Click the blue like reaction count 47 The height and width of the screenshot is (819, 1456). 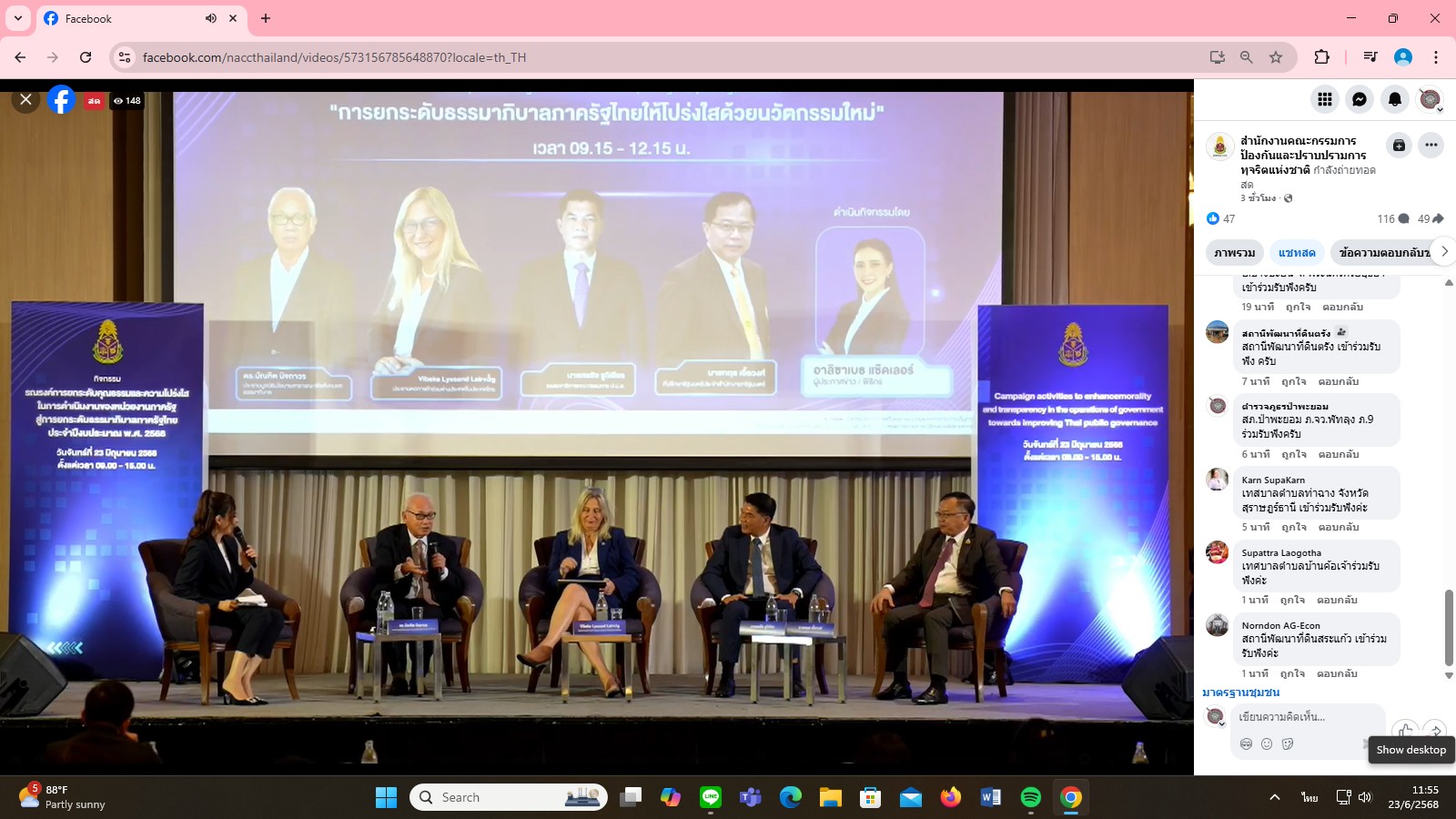(1220, 218)
